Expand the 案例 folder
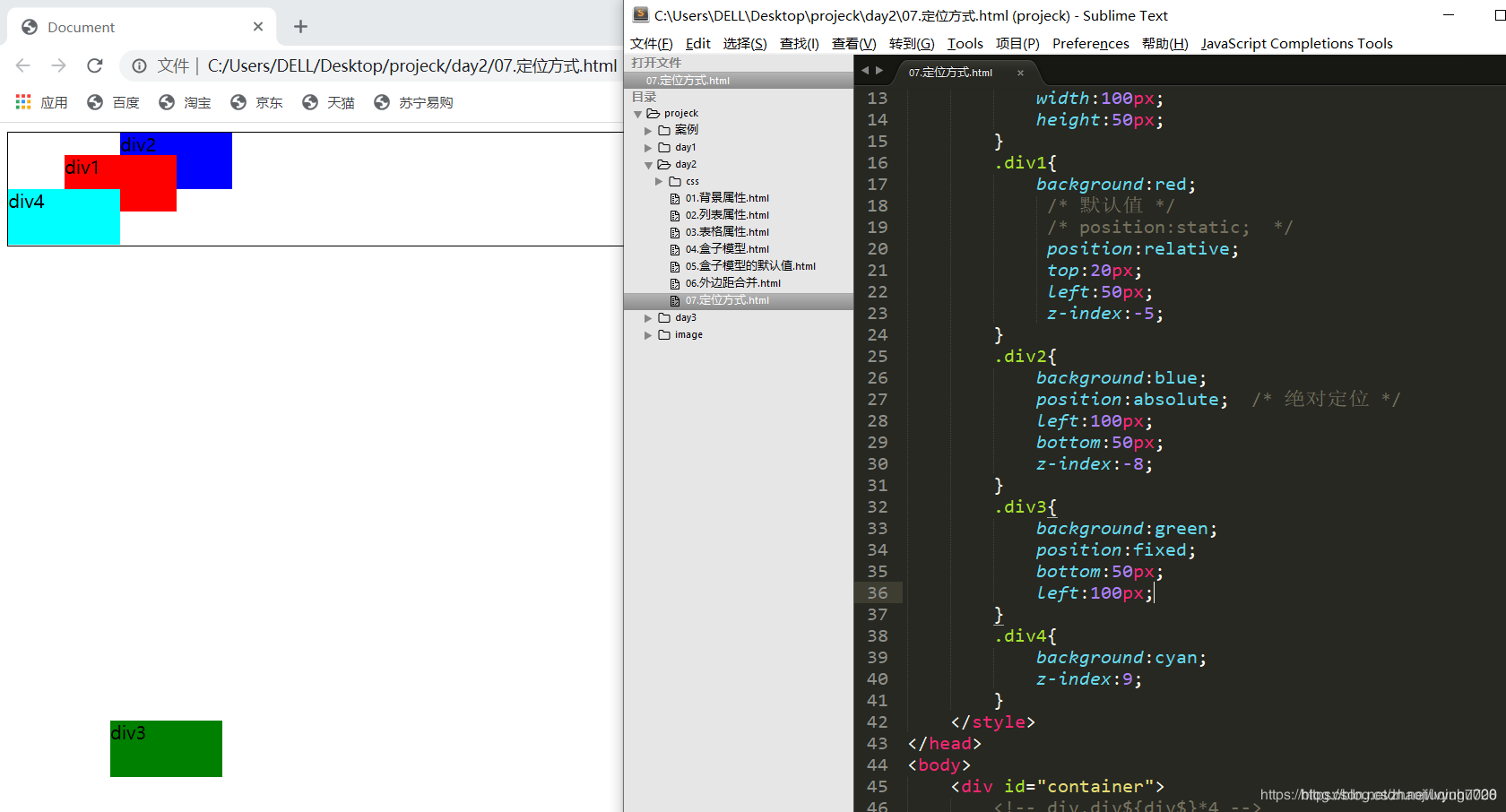Image resolution: width=1506 pixels, height=812 pixels. (x=648, y=131)
